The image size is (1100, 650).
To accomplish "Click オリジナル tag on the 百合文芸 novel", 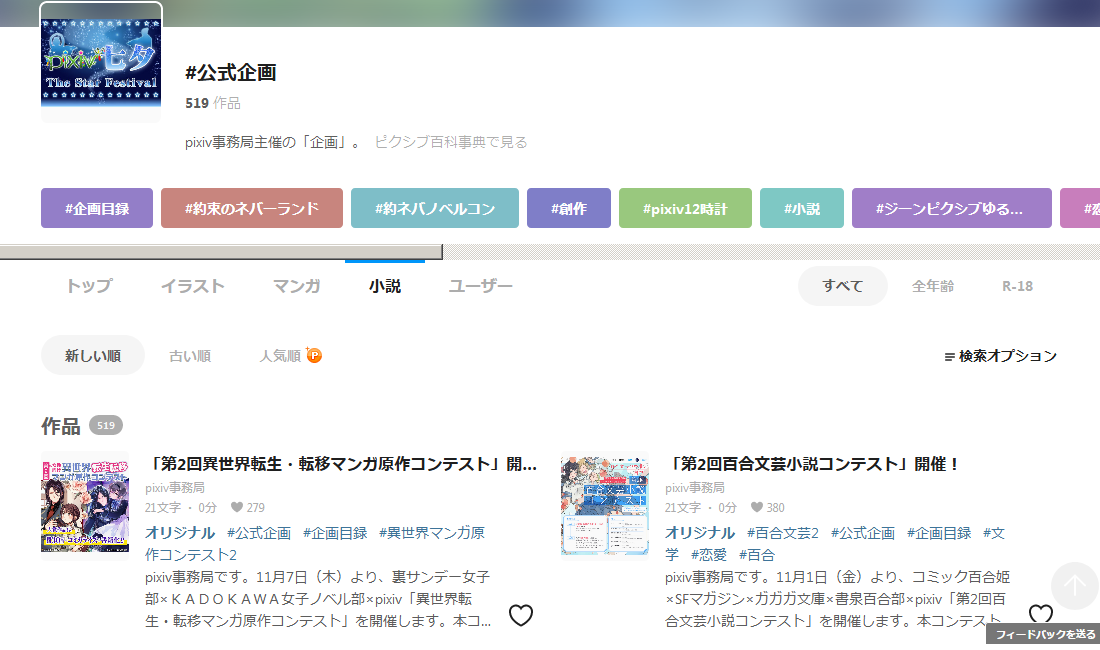I will 699,533.
